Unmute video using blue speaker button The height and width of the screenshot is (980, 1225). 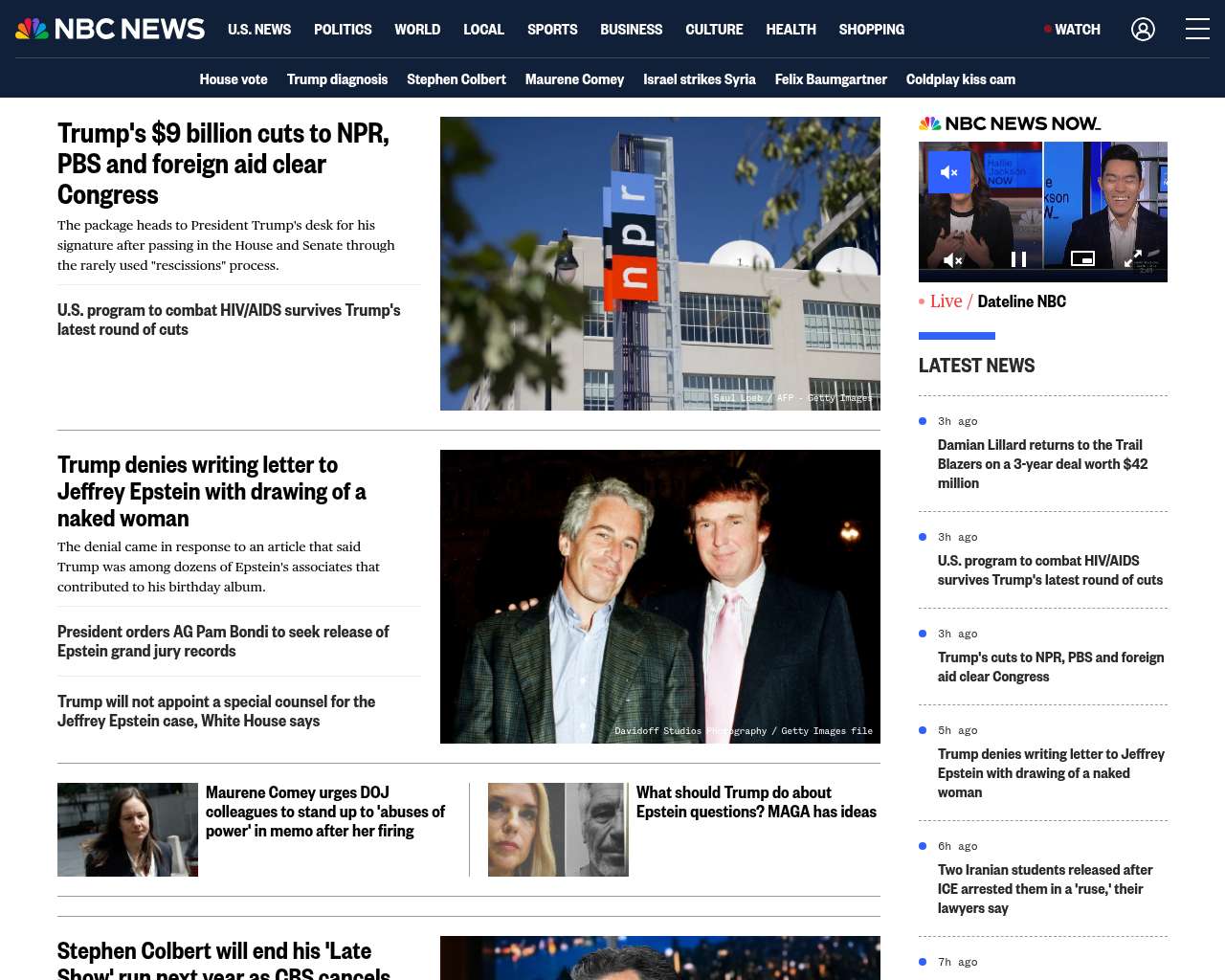pos(949,172)
